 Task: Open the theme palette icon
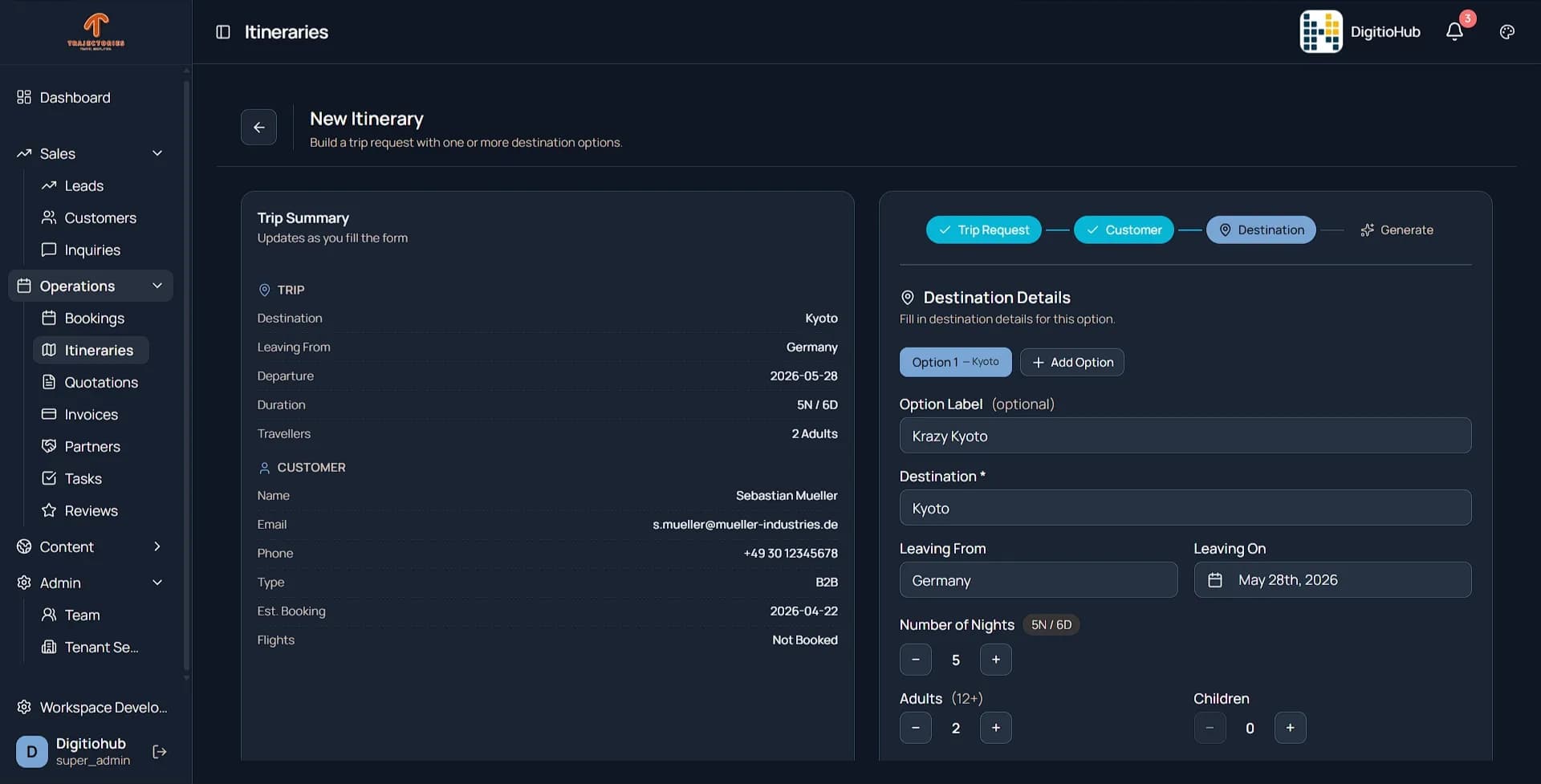(x=1507, y=32)
